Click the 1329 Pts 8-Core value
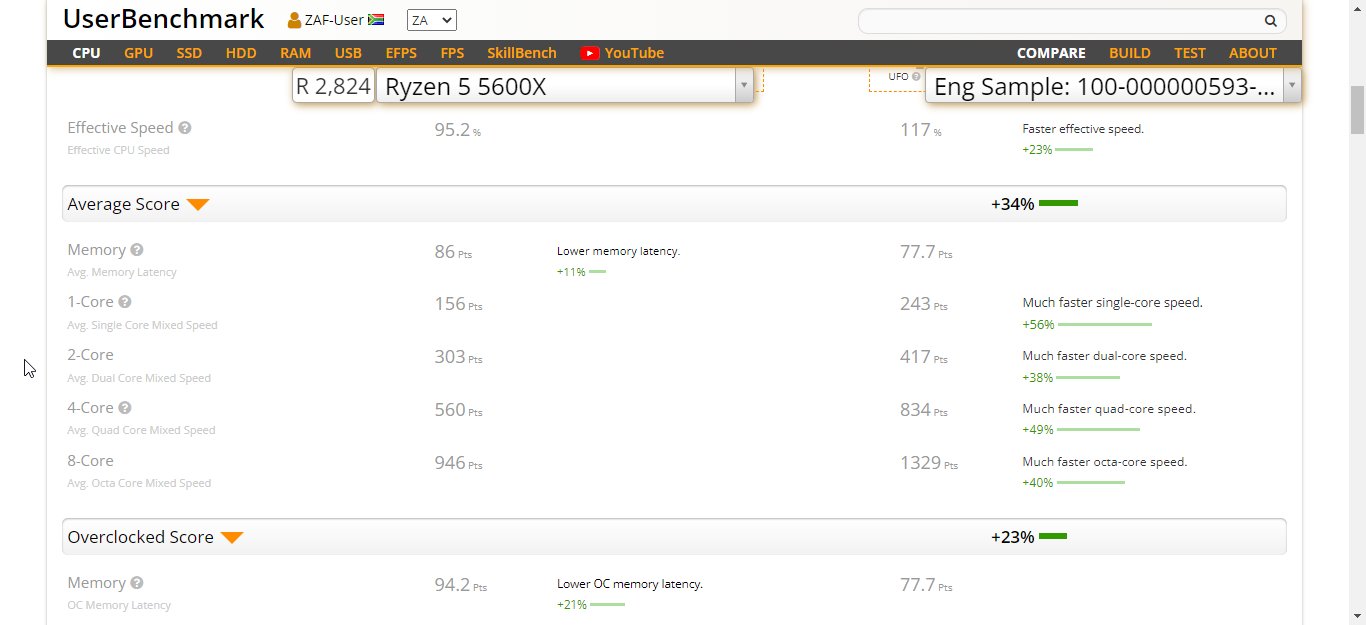This screenshot has height=625, width=1366. click(x=929, y=463)
